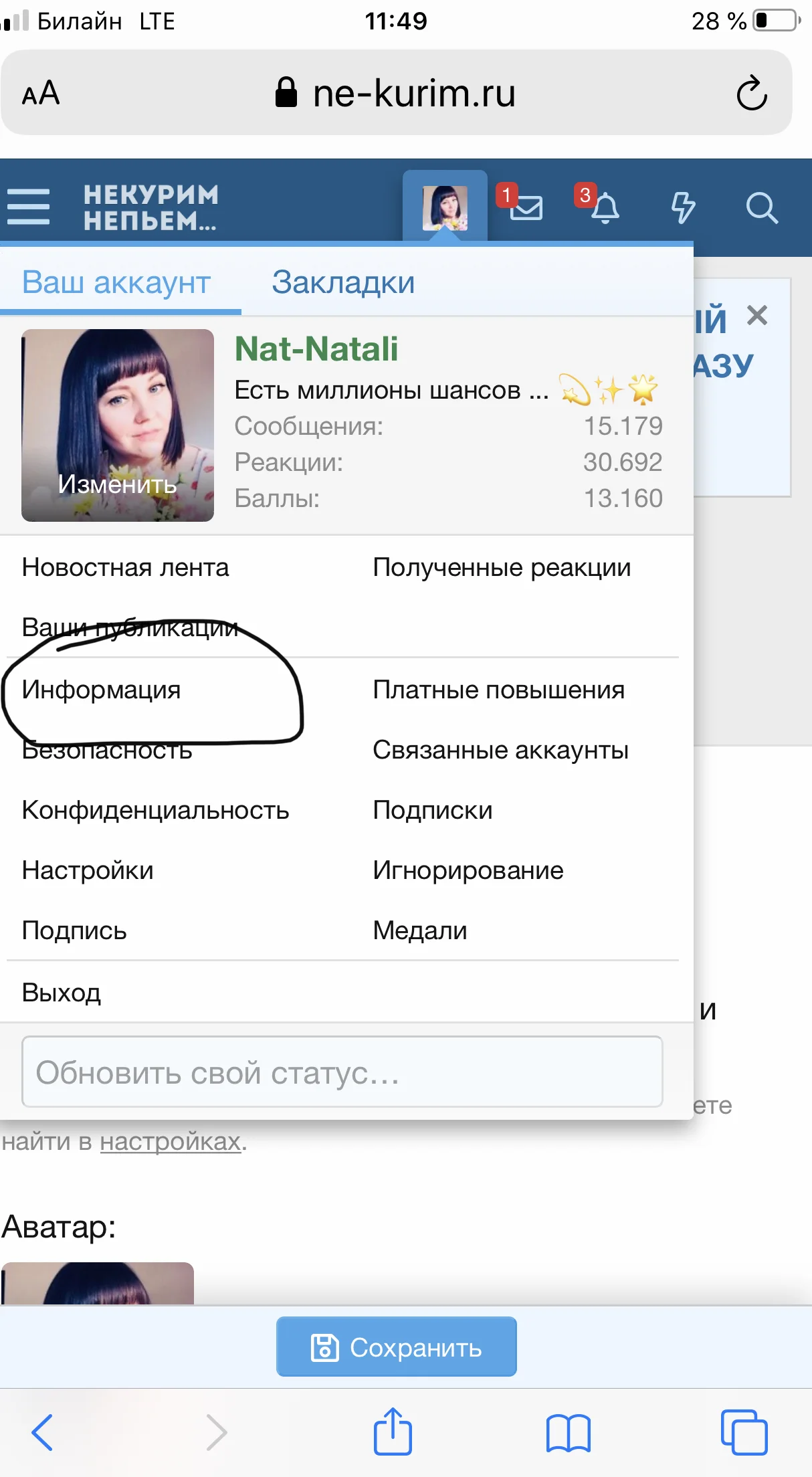
Task: Select Выход to log out
Action: [62, 992]
